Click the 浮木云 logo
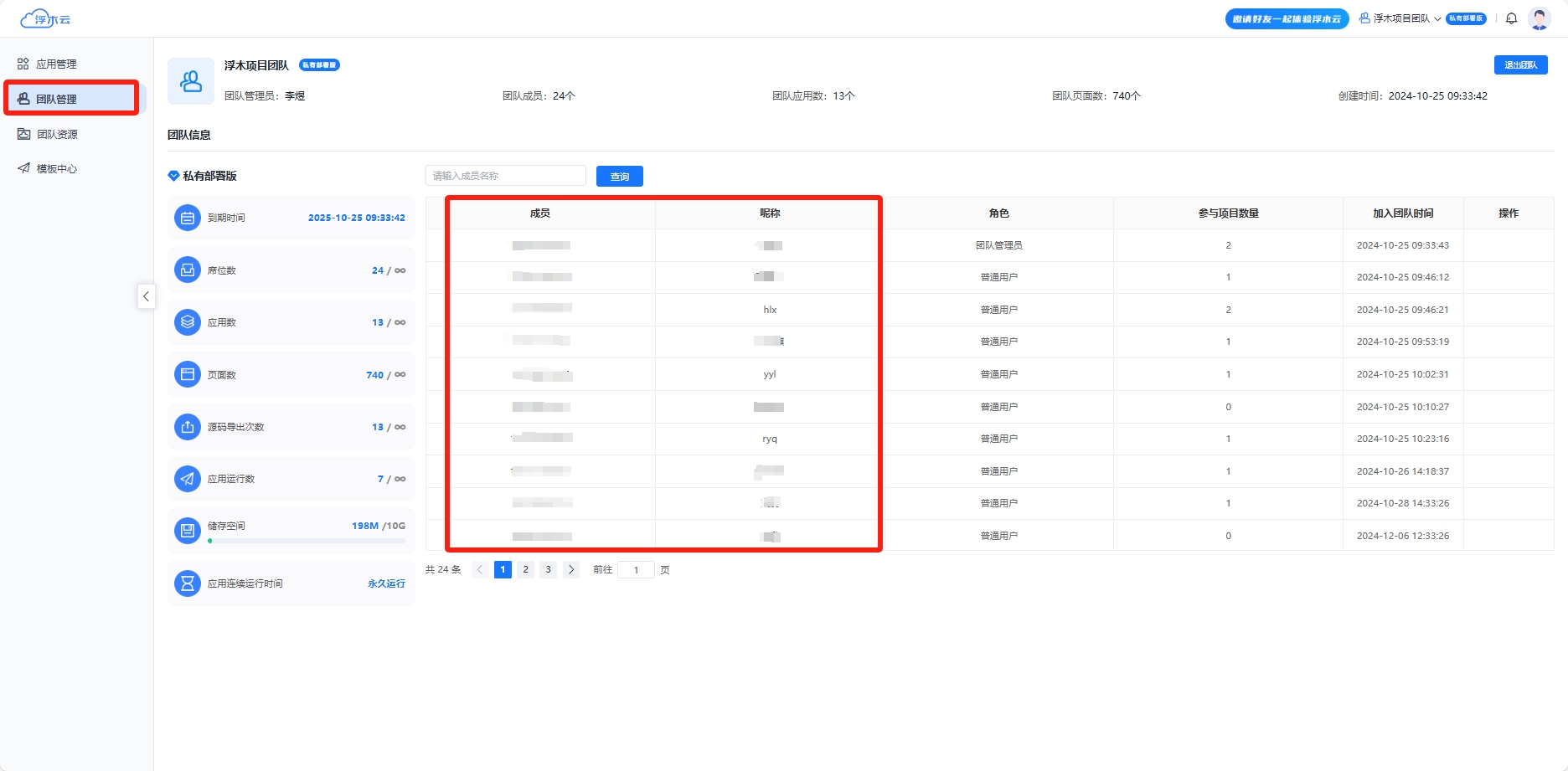This screenshot has height=771, width=1568. (46, 18)
